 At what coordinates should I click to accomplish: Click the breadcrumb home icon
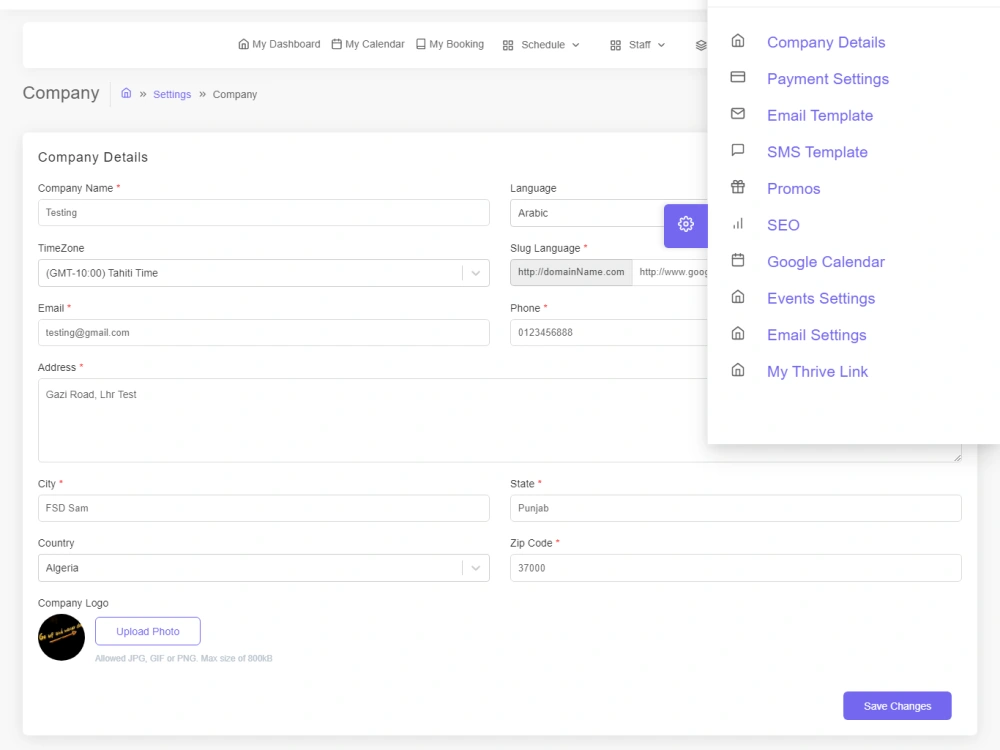click(126, 93)
